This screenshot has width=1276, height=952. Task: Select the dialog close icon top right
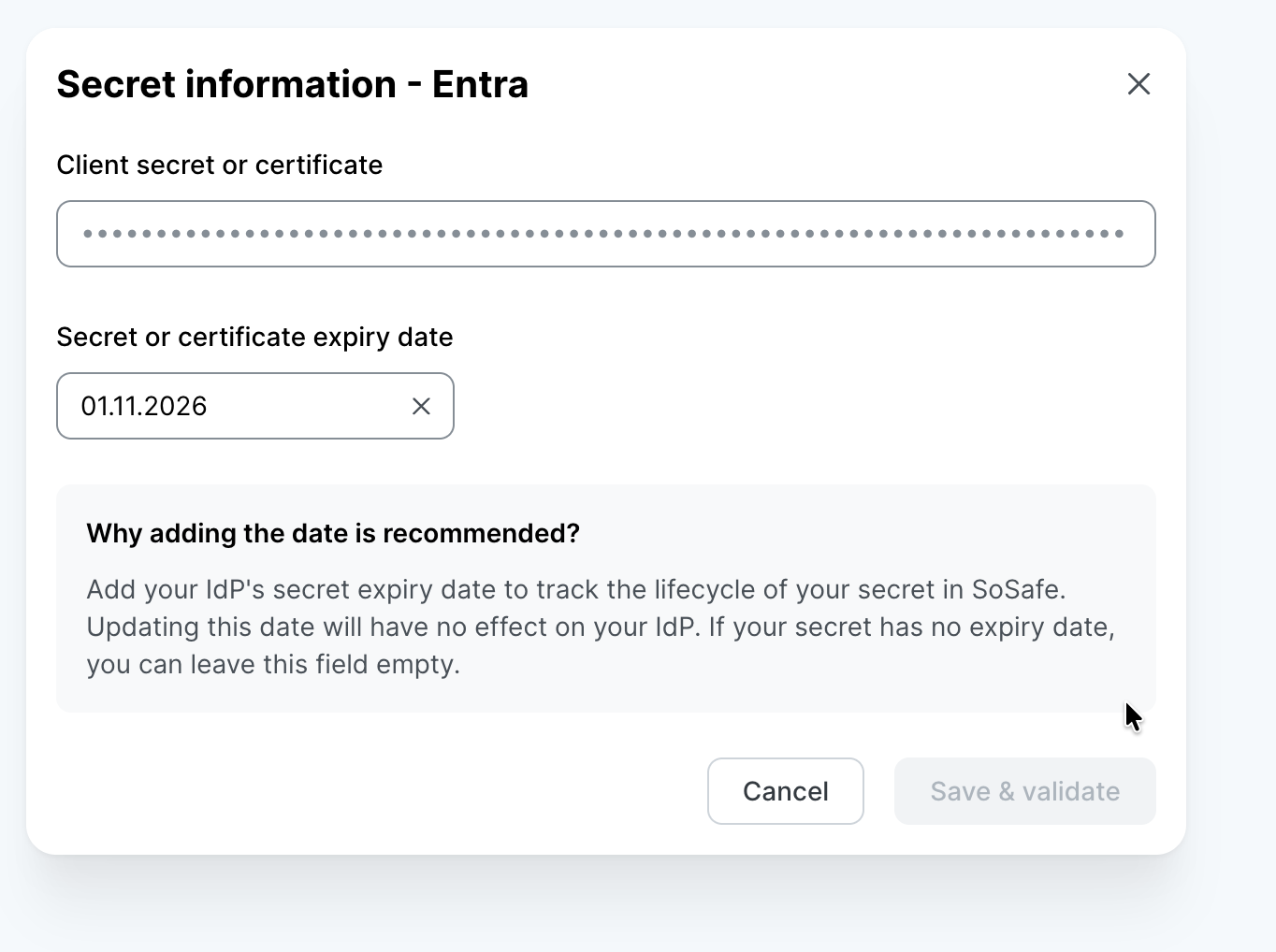1138,83
